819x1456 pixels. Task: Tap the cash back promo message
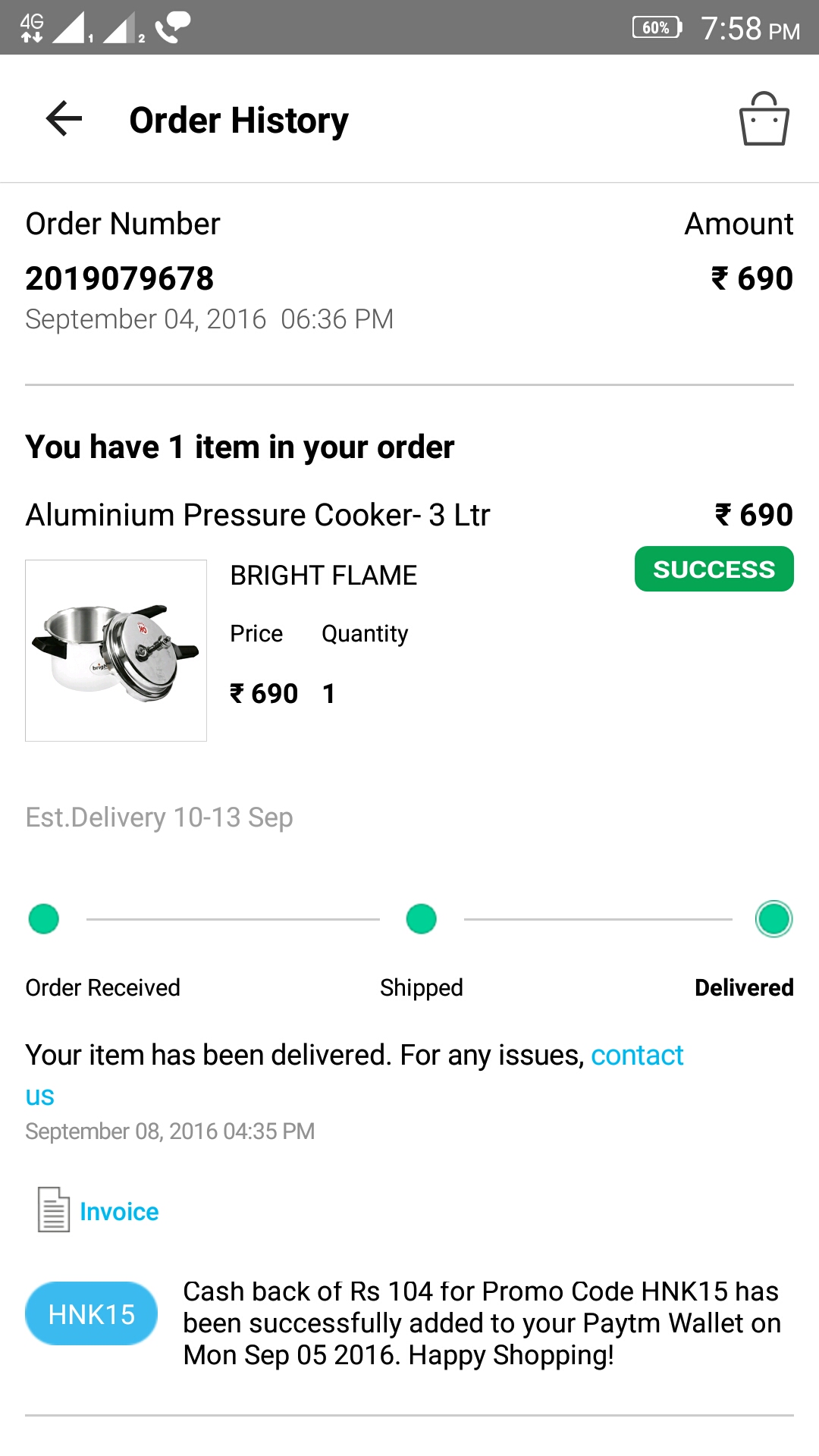click(x=482, y=1323)
